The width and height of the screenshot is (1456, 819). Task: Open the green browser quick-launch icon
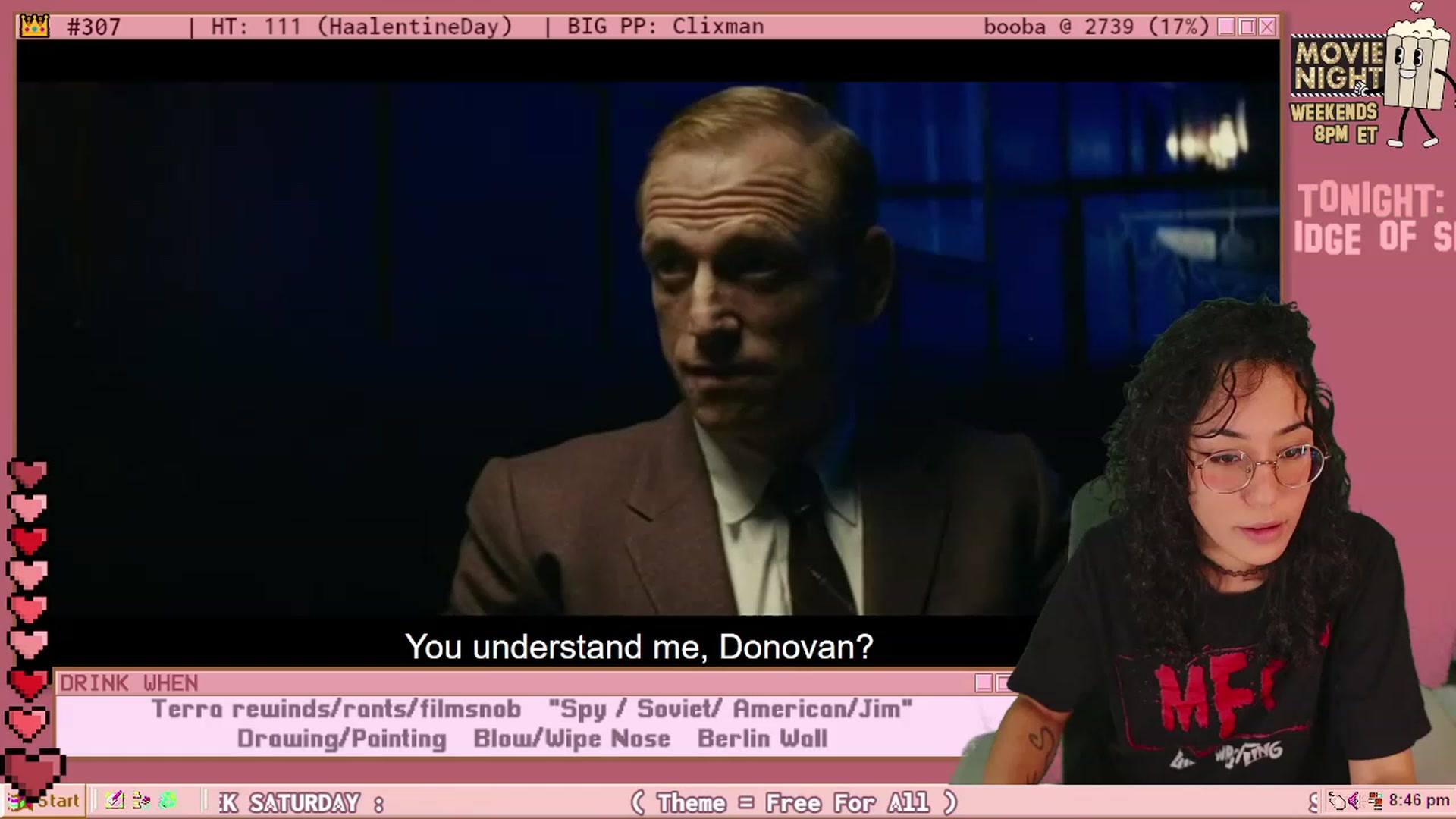coord(168,801)
